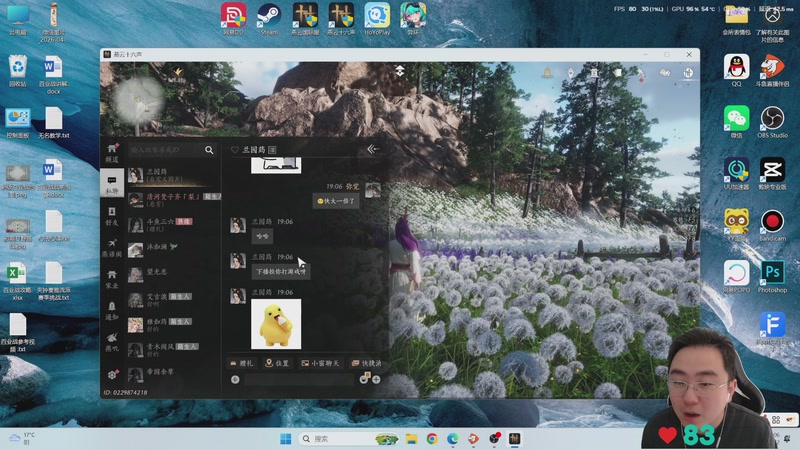Open QQ desktop shortcut

click(736, 70)
